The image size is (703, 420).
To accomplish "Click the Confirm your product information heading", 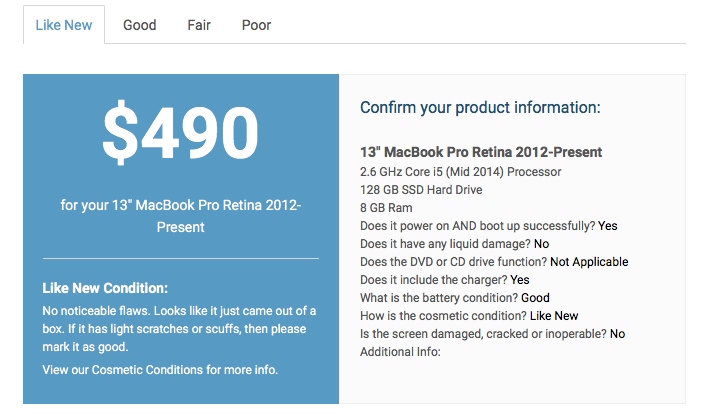I will [480, 108].
